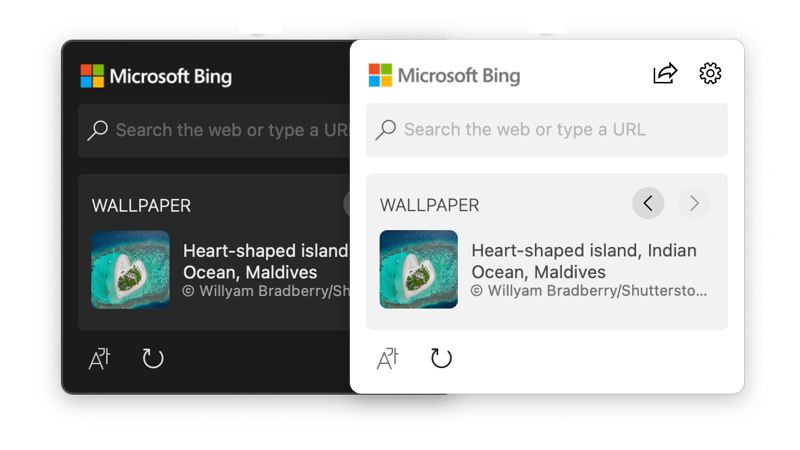Click the refresh icon in the dark panel
The width and height of the screenshot is (800, 450).
point(153,358)
